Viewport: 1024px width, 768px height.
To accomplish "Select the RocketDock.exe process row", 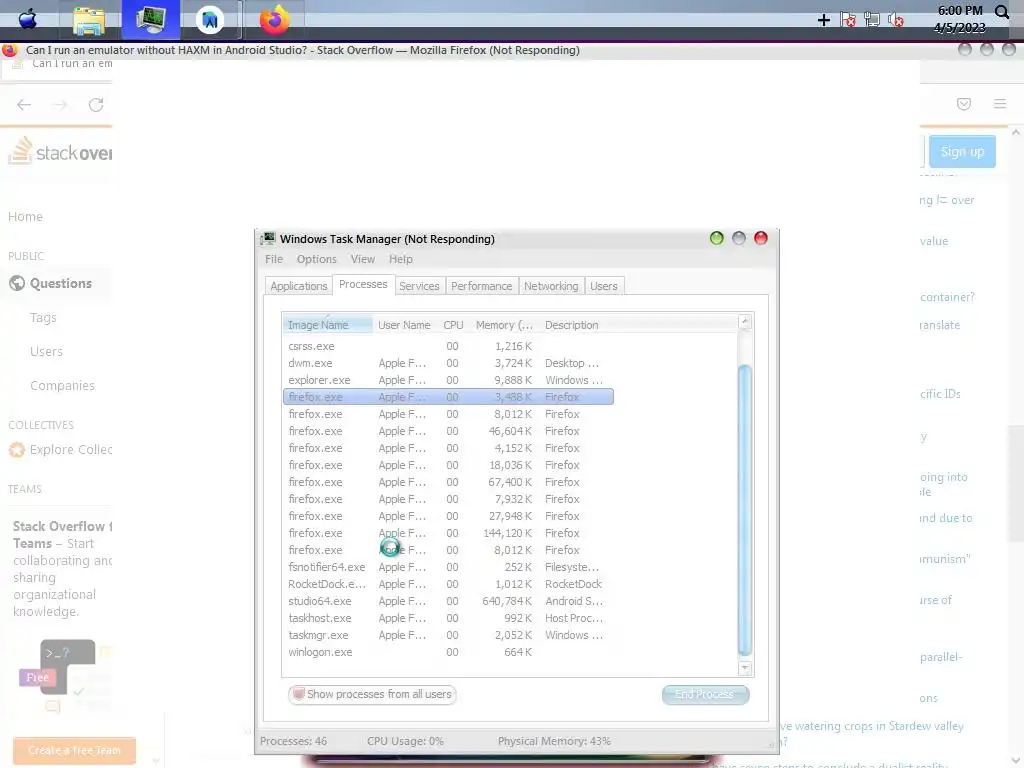I will (x=448, y=584).
